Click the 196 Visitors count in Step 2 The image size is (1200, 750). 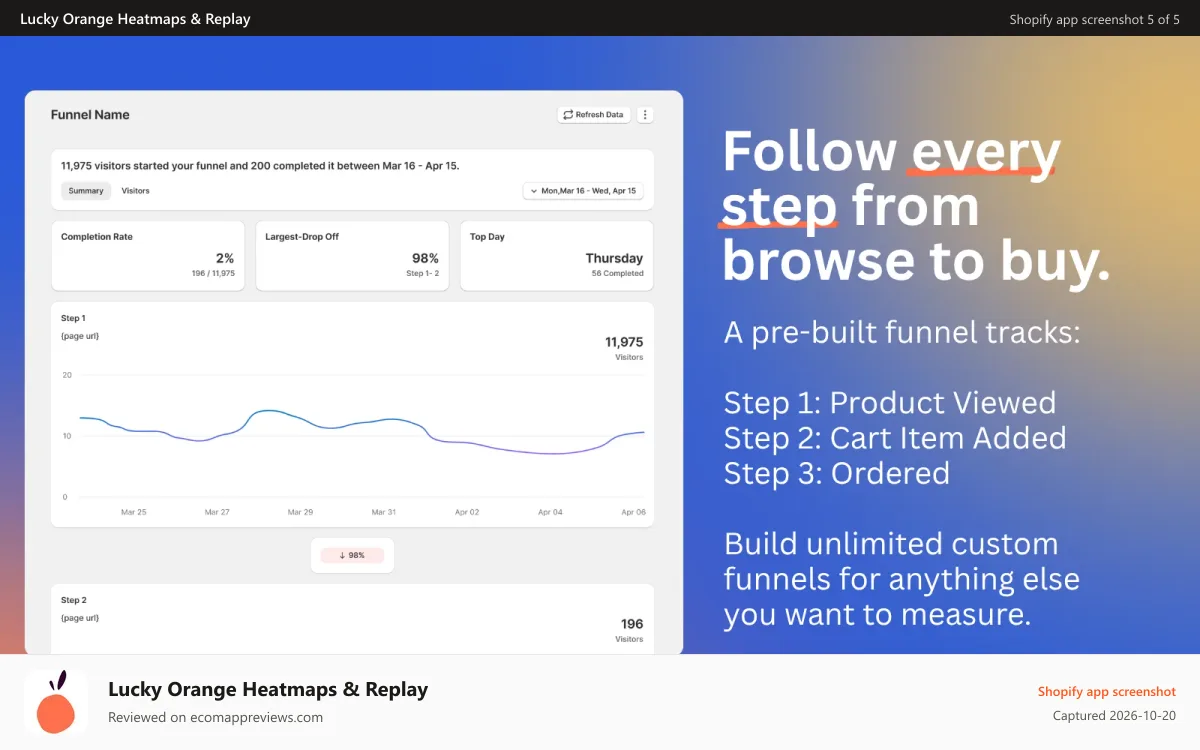(631, 630)
